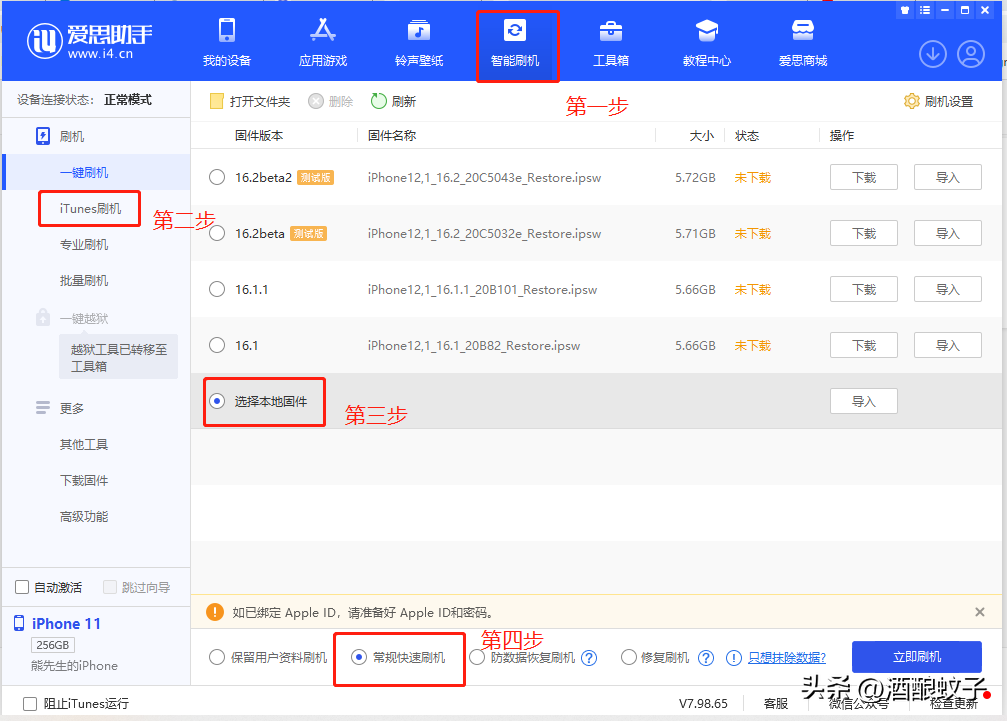Select firmware 16.2beta2 radio button
Viewport: 1007px width, 721px height.
point(217,177)
